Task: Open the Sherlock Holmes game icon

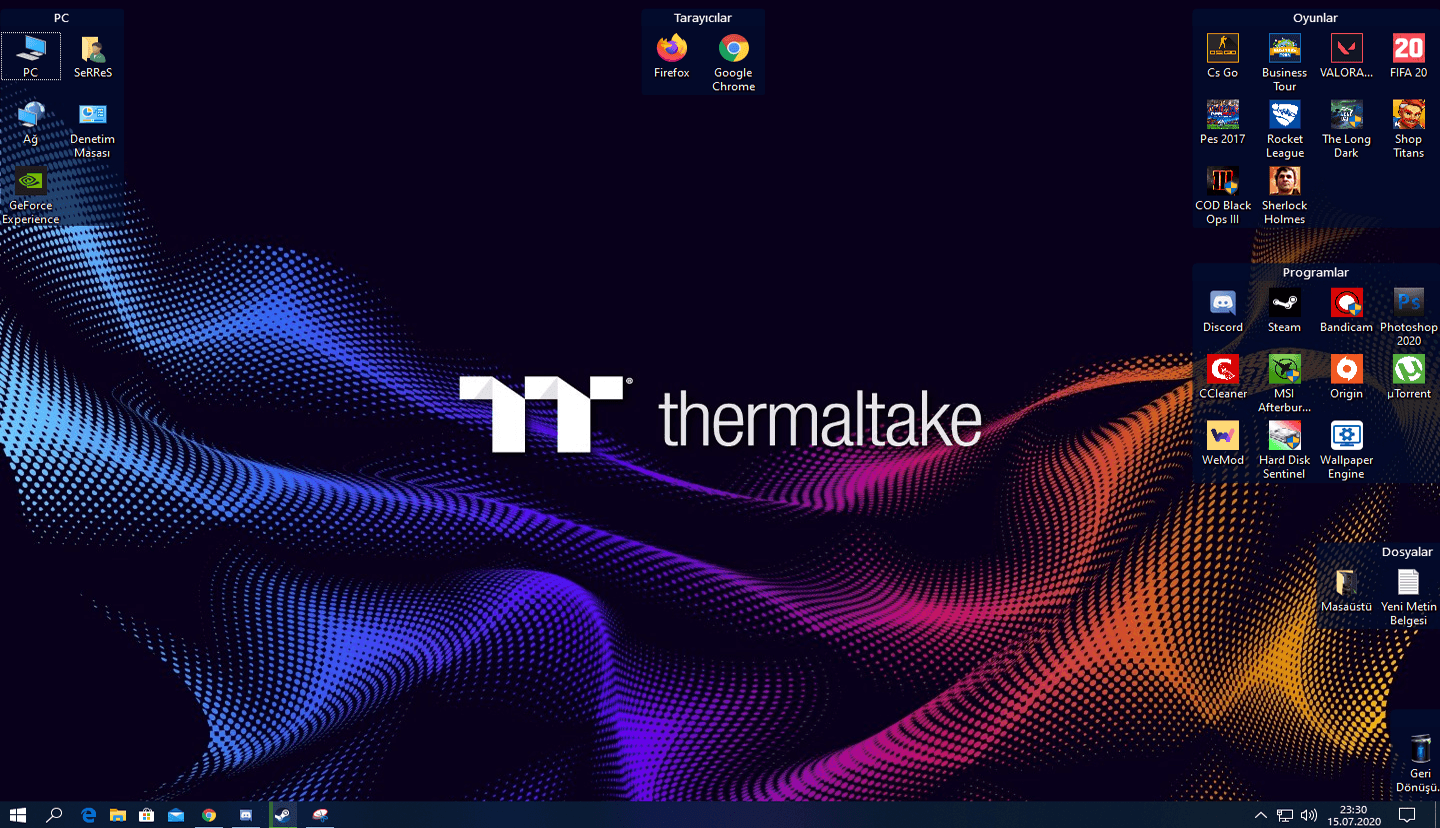Action: pos(1285,196)
